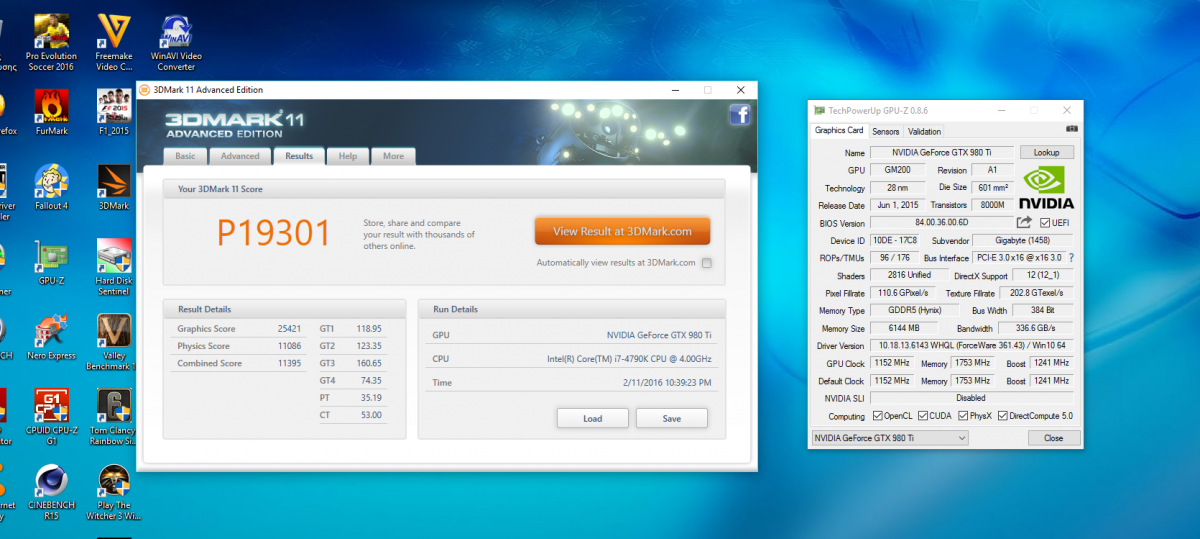
Task: Click the Close button in GPU-Z
Action: 1053,438
